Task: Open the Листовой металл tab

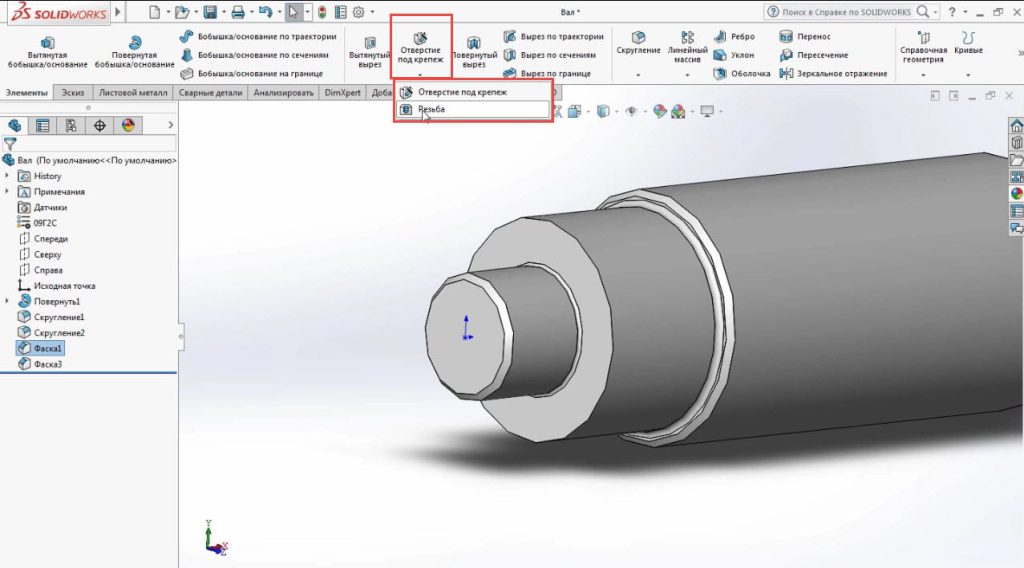Action: click(x=133, y=93)
